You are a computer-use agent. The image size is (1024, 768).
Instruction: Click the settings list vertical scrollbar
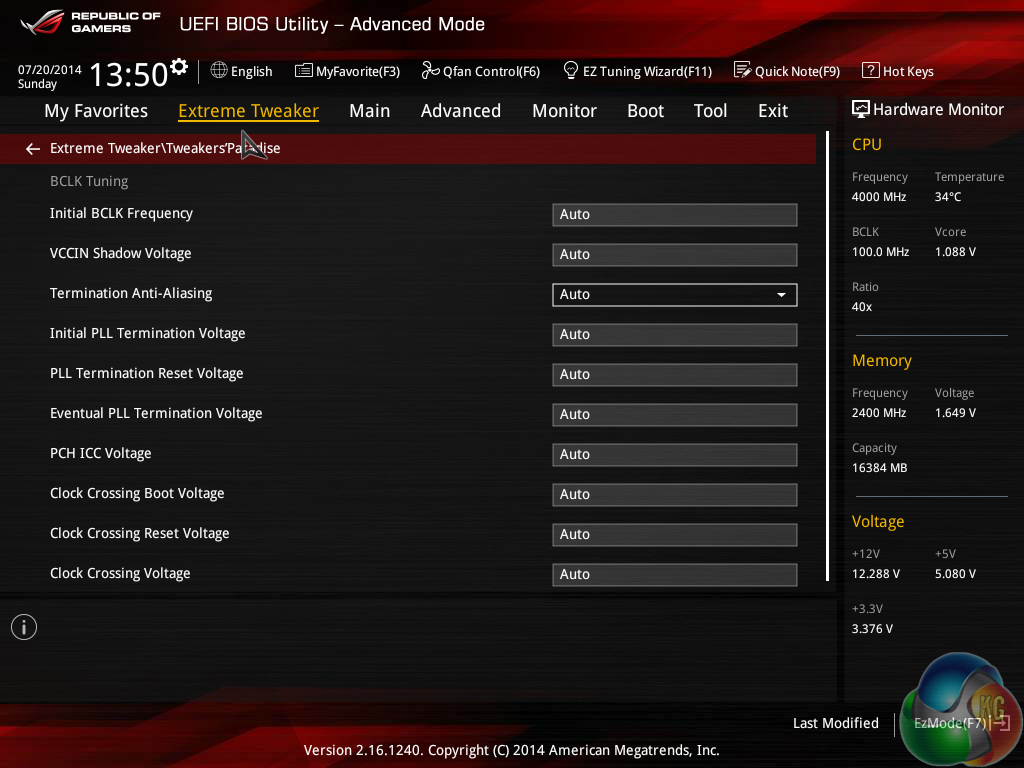[x=827, y=356]
